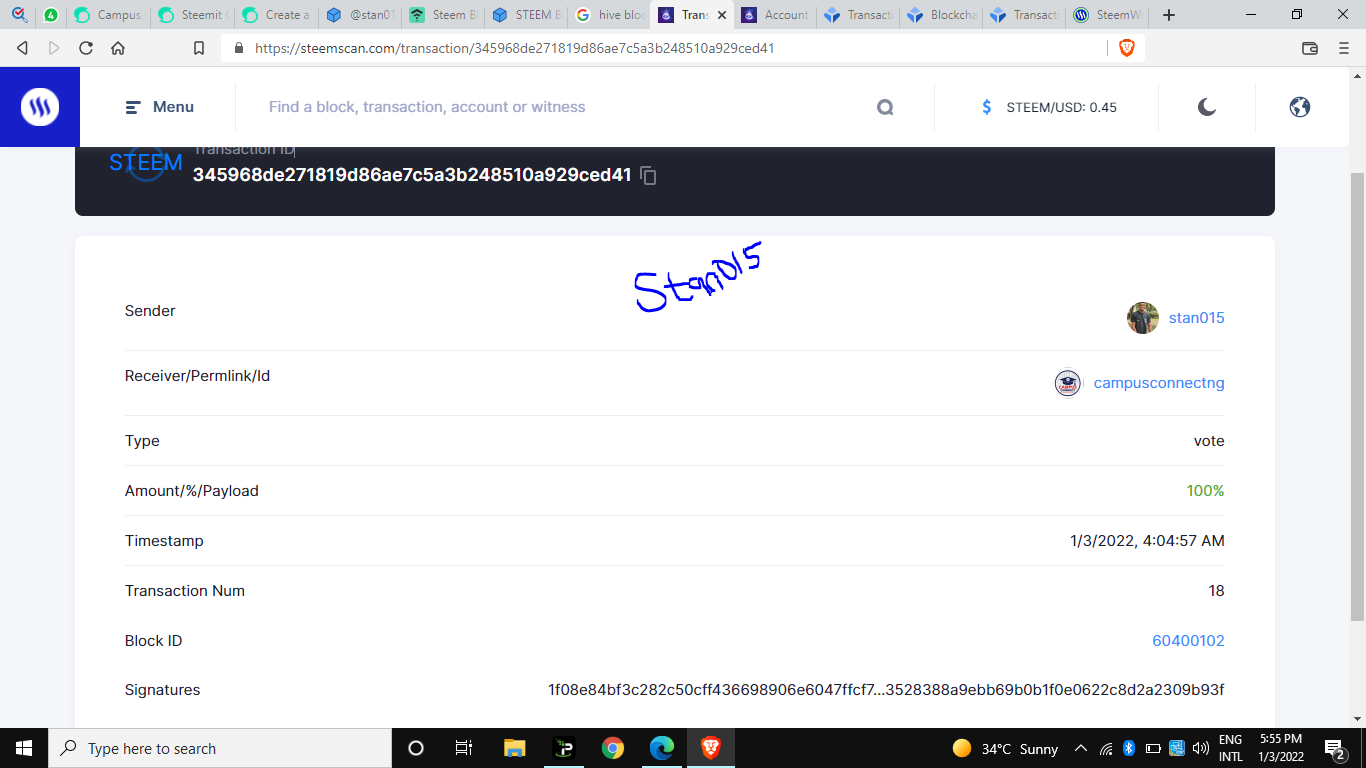Image resolution: width=1366 pixels, height=768 pixels.
Task: Click the 34°C Sunny weather widget
Action: coord(1005,748)
